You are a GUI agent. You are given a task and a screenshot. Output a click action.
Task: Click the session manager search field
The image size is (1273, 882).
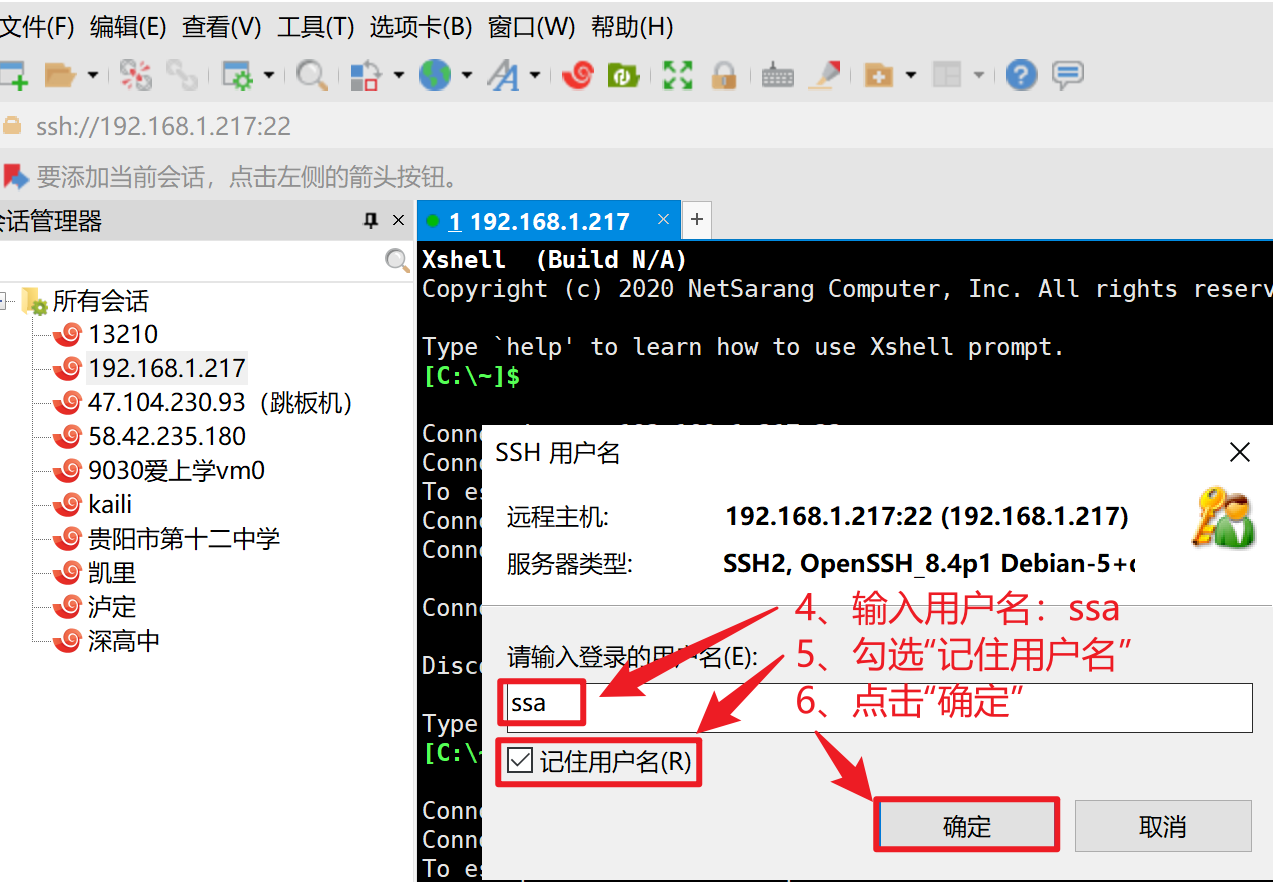click(190, 261)
